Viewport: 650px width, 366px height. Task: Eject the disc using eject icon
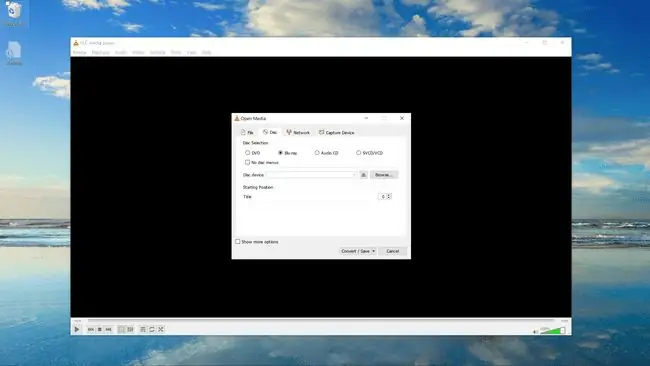(364, 175)
